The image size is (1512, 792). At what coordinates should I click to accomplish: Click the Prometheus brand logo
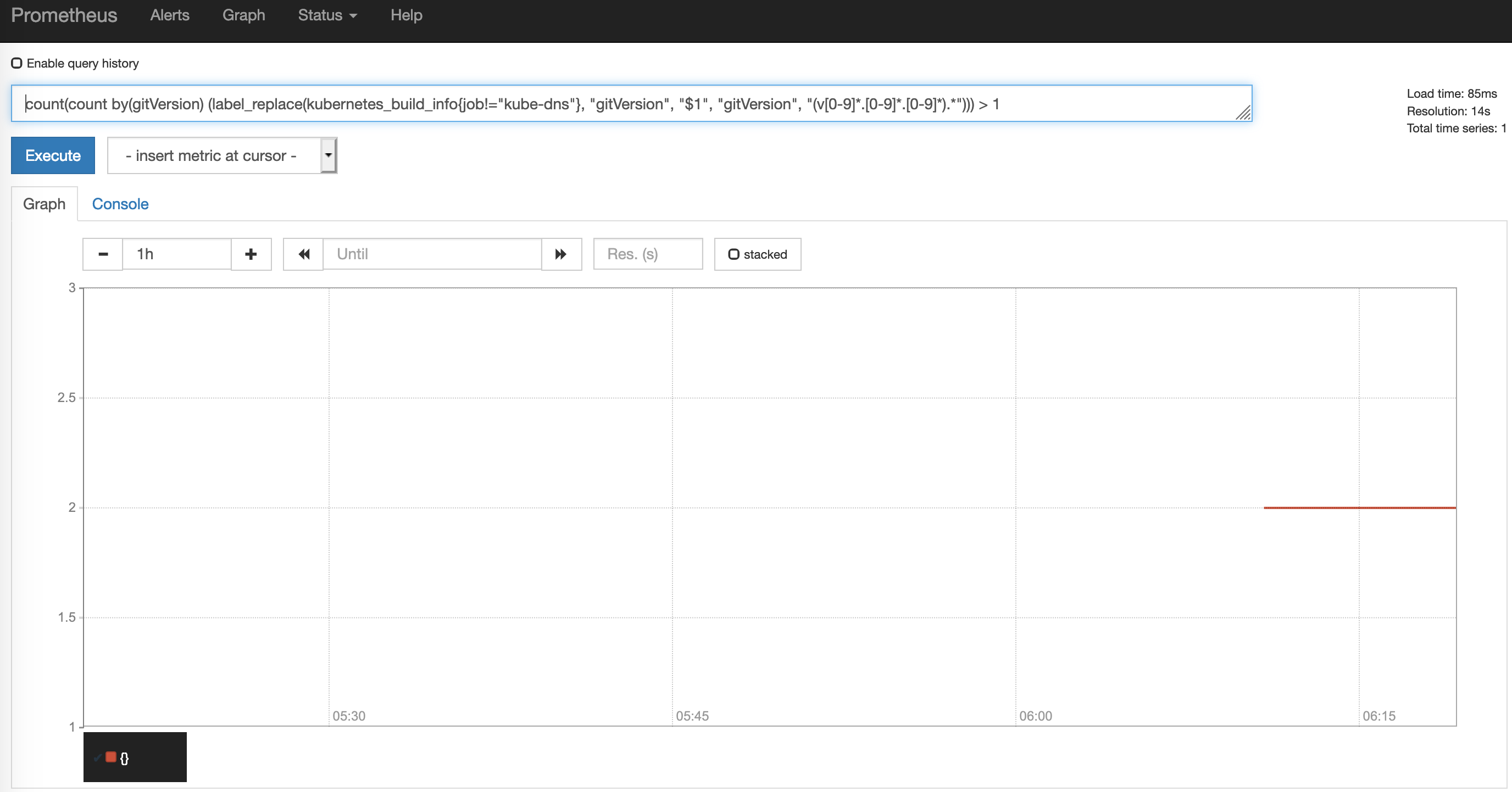tap(64, 15)
